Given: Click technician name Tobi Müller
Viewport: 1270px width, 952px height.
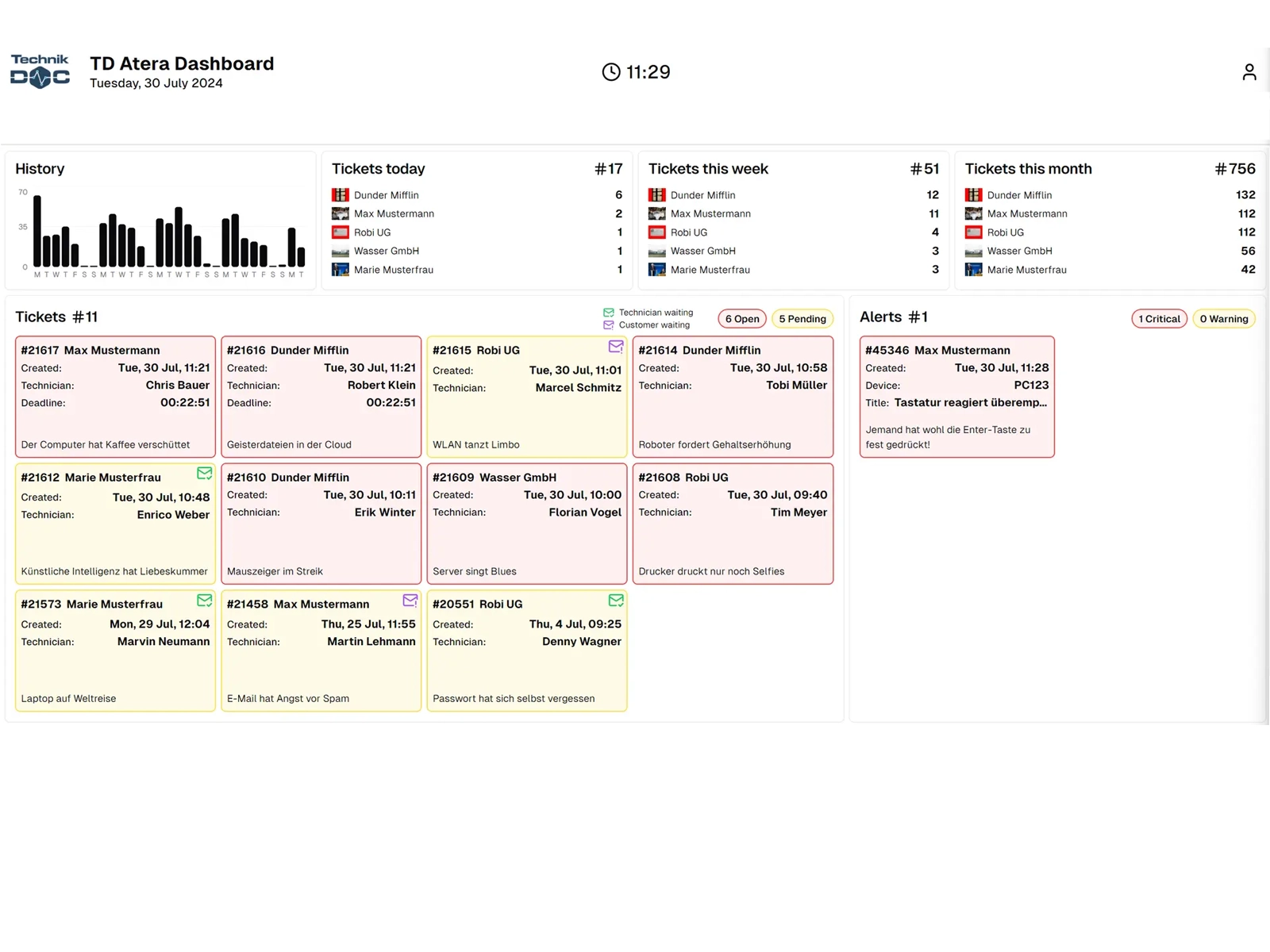Looking at the screenshot, I should [x=796, y=386].
